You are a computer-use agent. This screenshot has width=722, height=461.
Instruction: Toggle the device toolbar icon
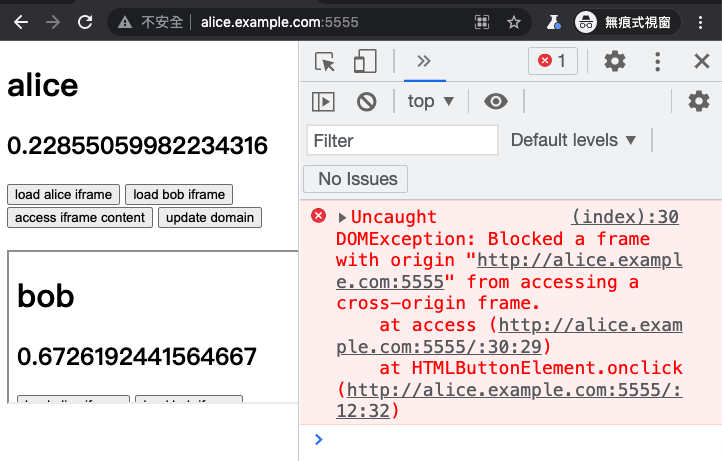[365, 61]
